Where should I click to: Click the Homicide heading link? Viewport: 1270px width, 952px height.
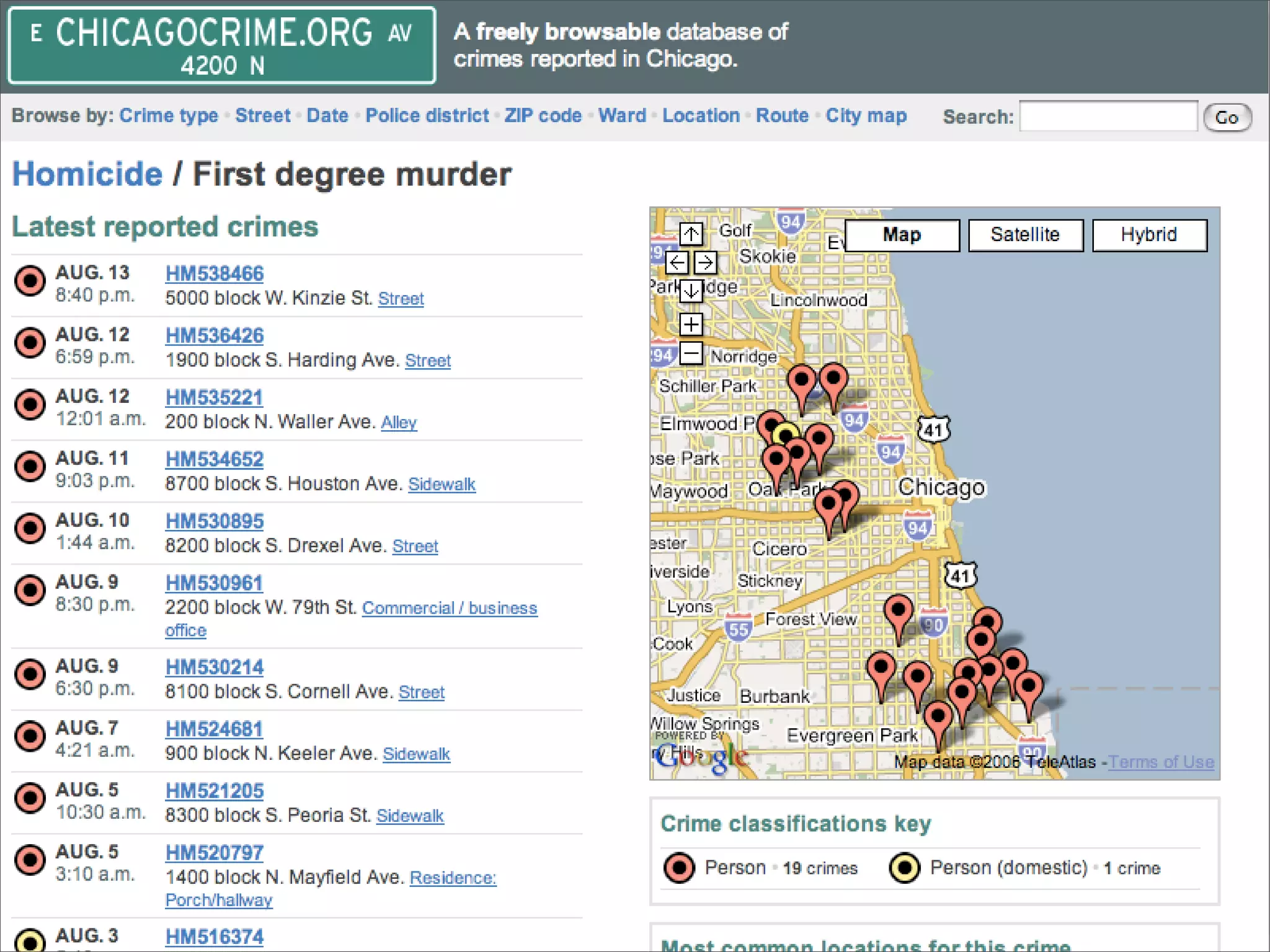87,174
